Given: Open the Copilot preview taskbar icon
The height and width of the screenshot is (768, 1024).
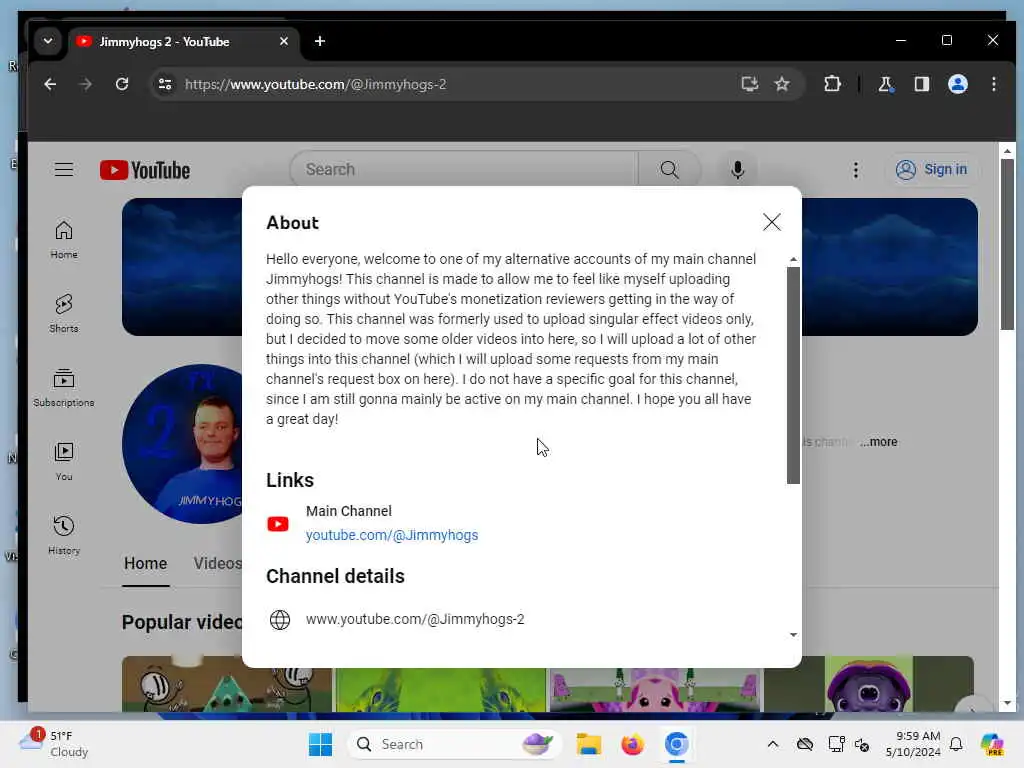Looking at the screenshot, I should tap(992, 744).
